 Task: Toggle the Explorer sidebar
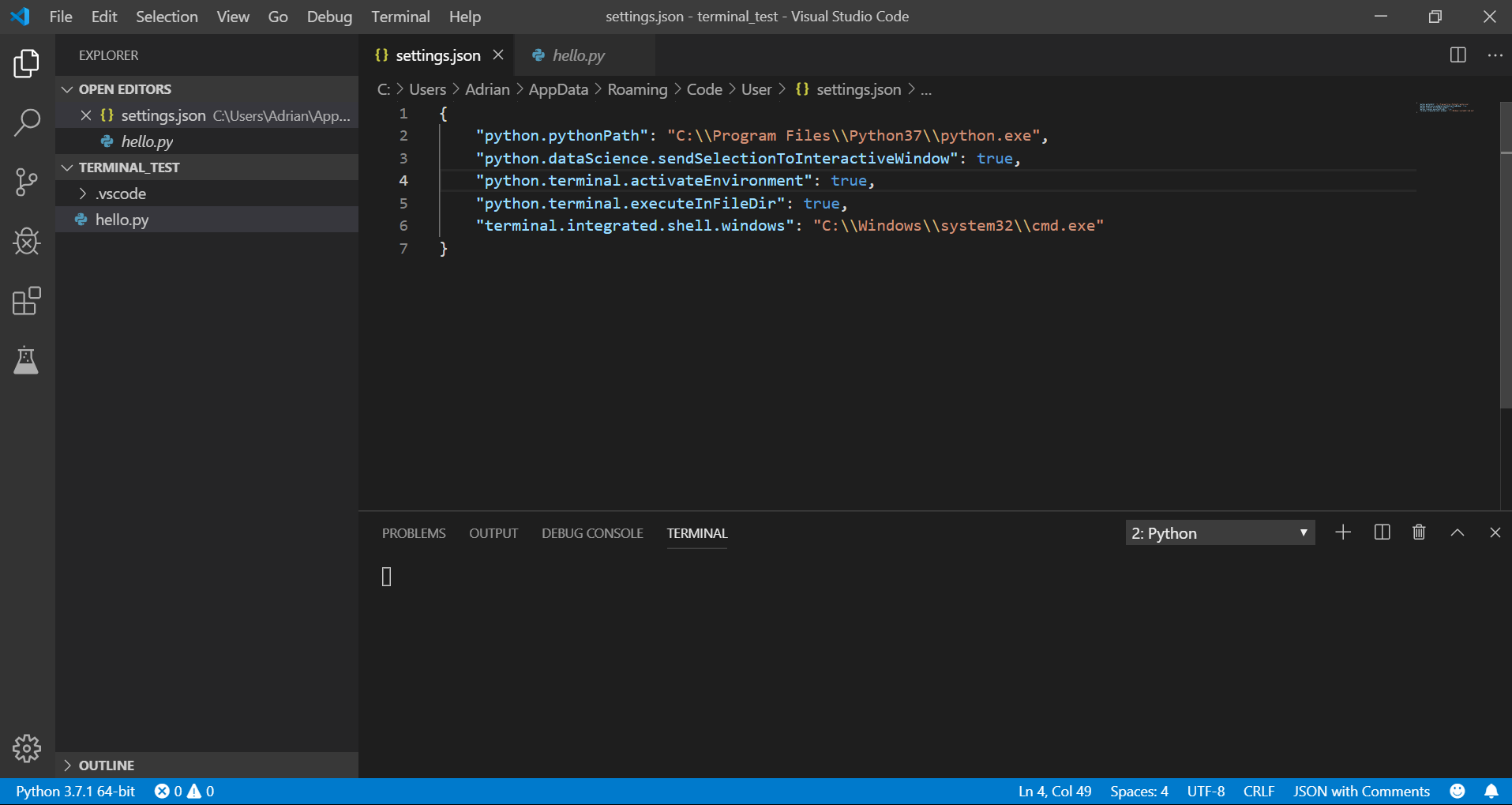pos(26,64)
